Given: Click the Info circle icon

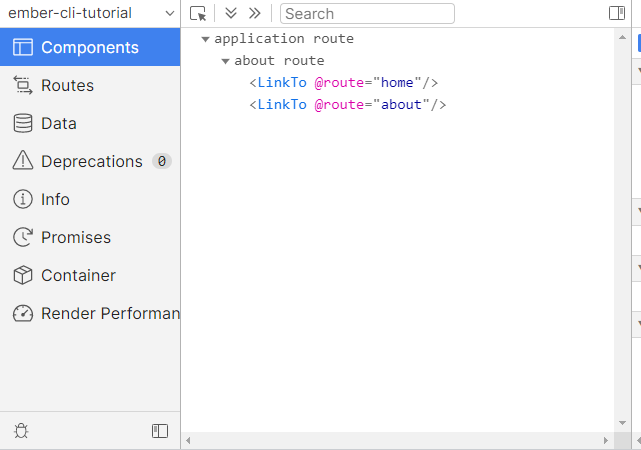Looking at the screenshot, I should pos(23,199).
